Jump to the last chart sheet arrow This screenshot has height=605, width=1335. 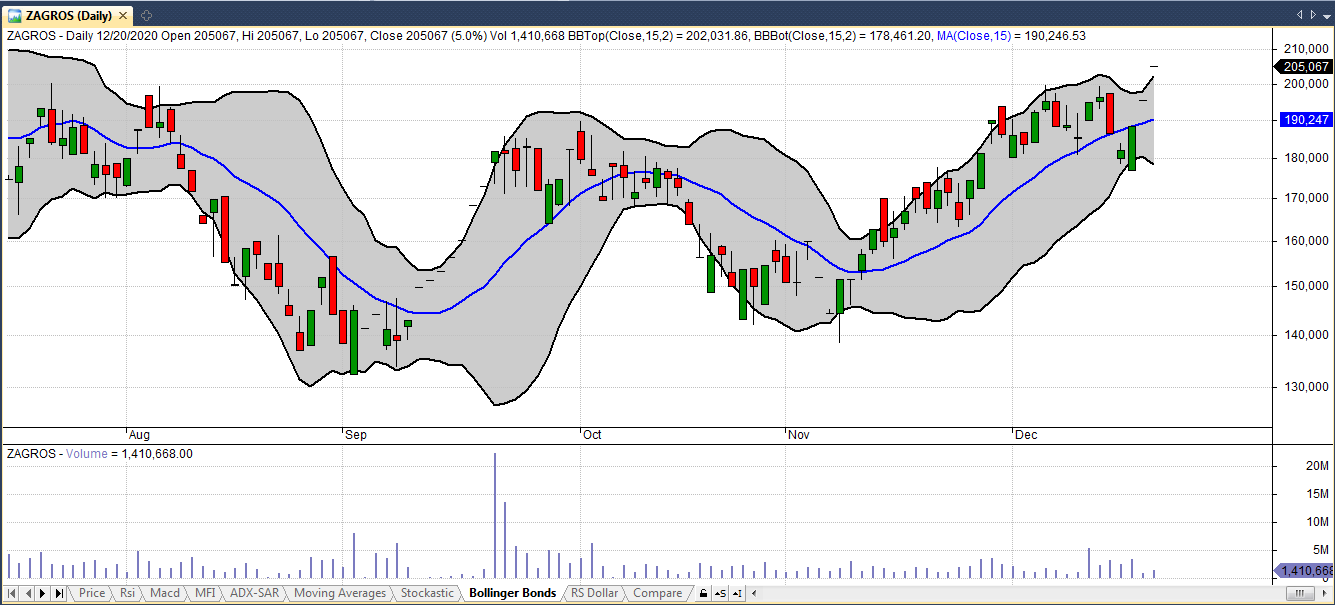pos(58,594)
